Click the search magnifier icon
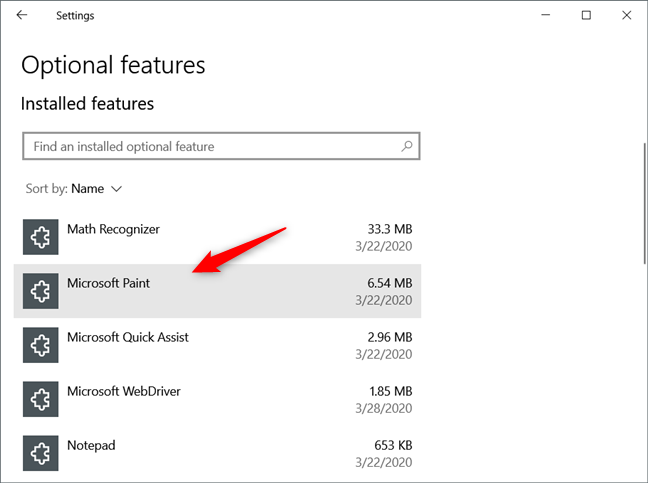This screenshot has width=648, height=483. [407, 146]
